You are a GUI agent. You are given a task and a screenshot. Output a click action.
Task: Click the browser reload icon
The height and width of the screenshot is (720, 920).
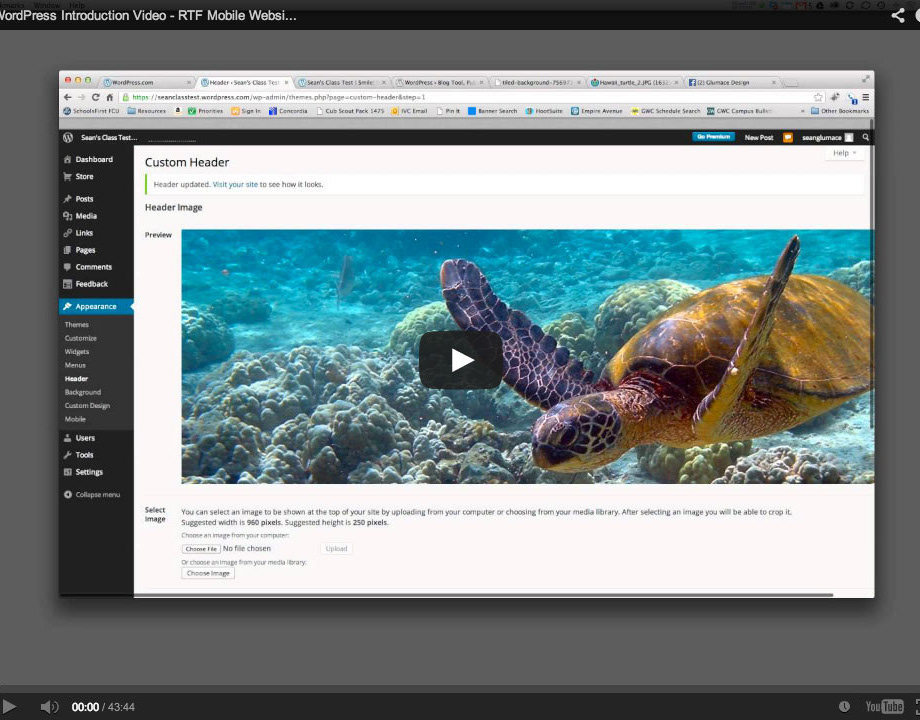[95, 97]
